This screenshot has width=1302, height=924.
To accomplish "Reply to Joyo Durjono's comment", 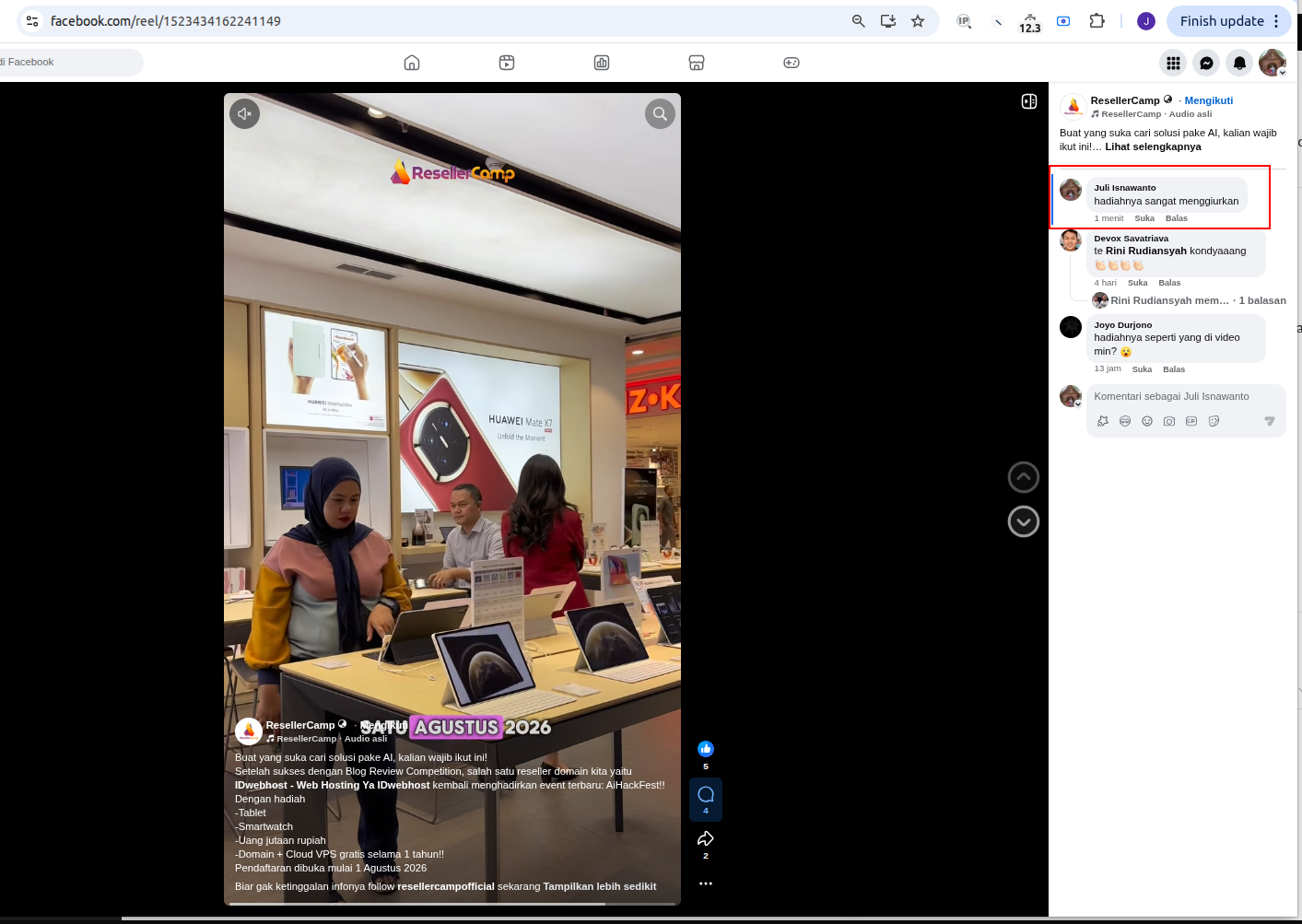I will [x=1174, y=369].
